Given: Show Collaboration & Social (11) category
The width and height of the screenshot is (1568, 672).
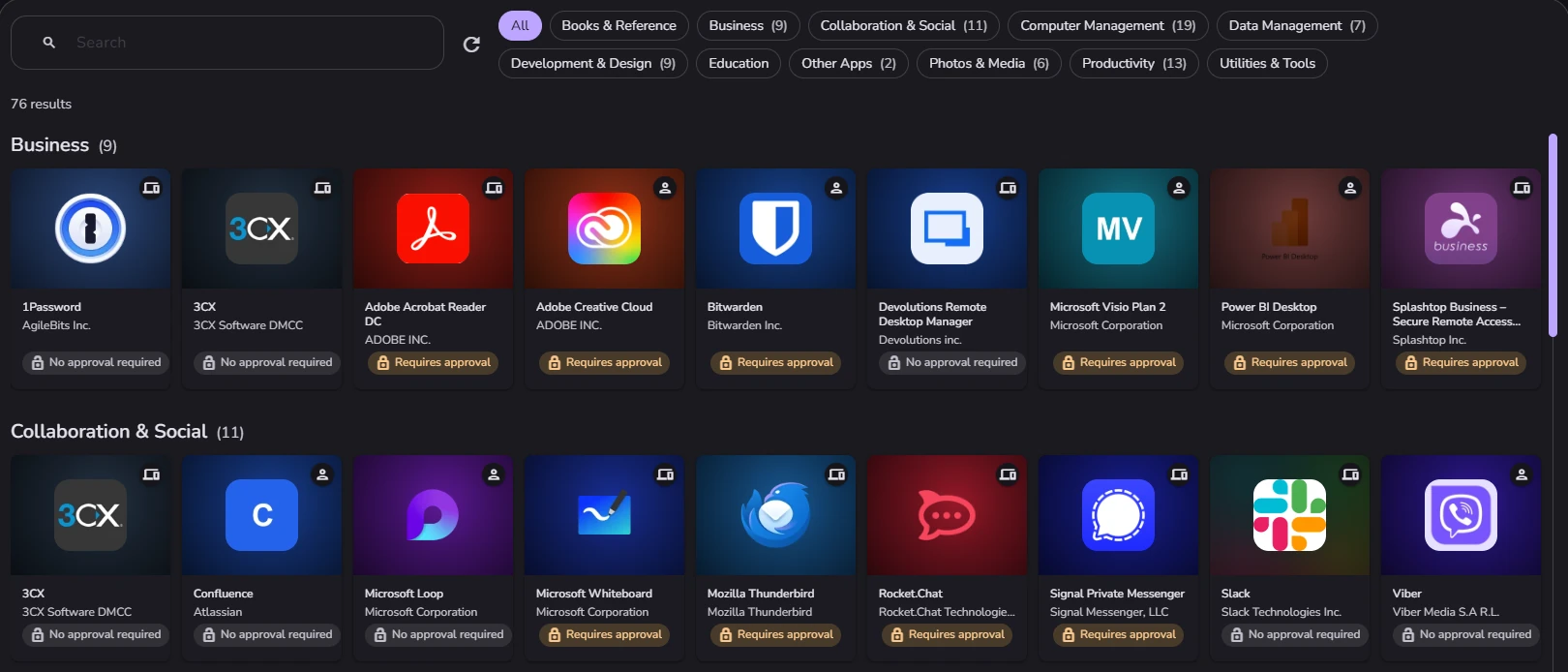Looking at the screenshot, I should [x=904, y=25].
